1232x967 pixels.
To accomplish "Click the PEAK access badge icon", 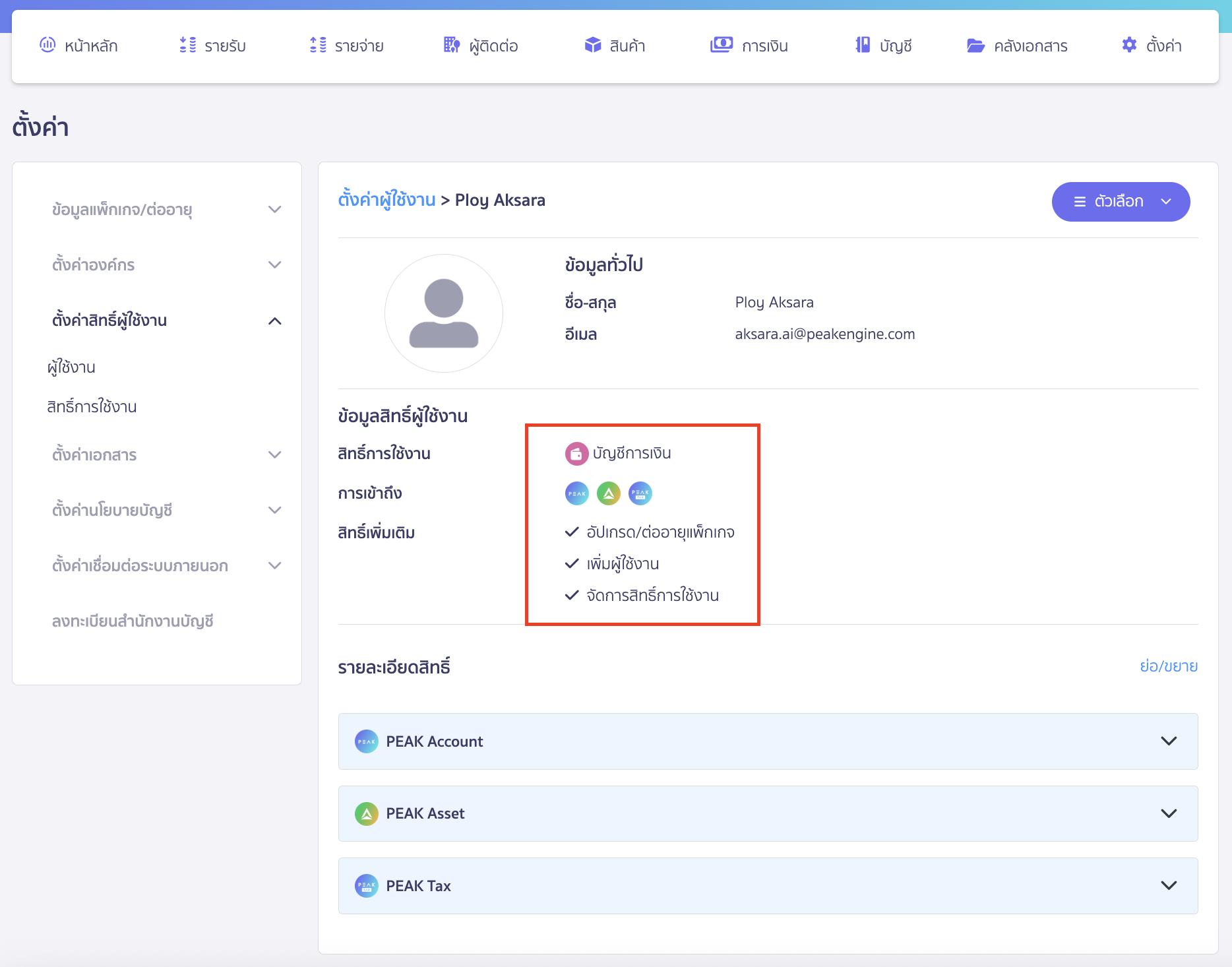I will pos(576,493).
